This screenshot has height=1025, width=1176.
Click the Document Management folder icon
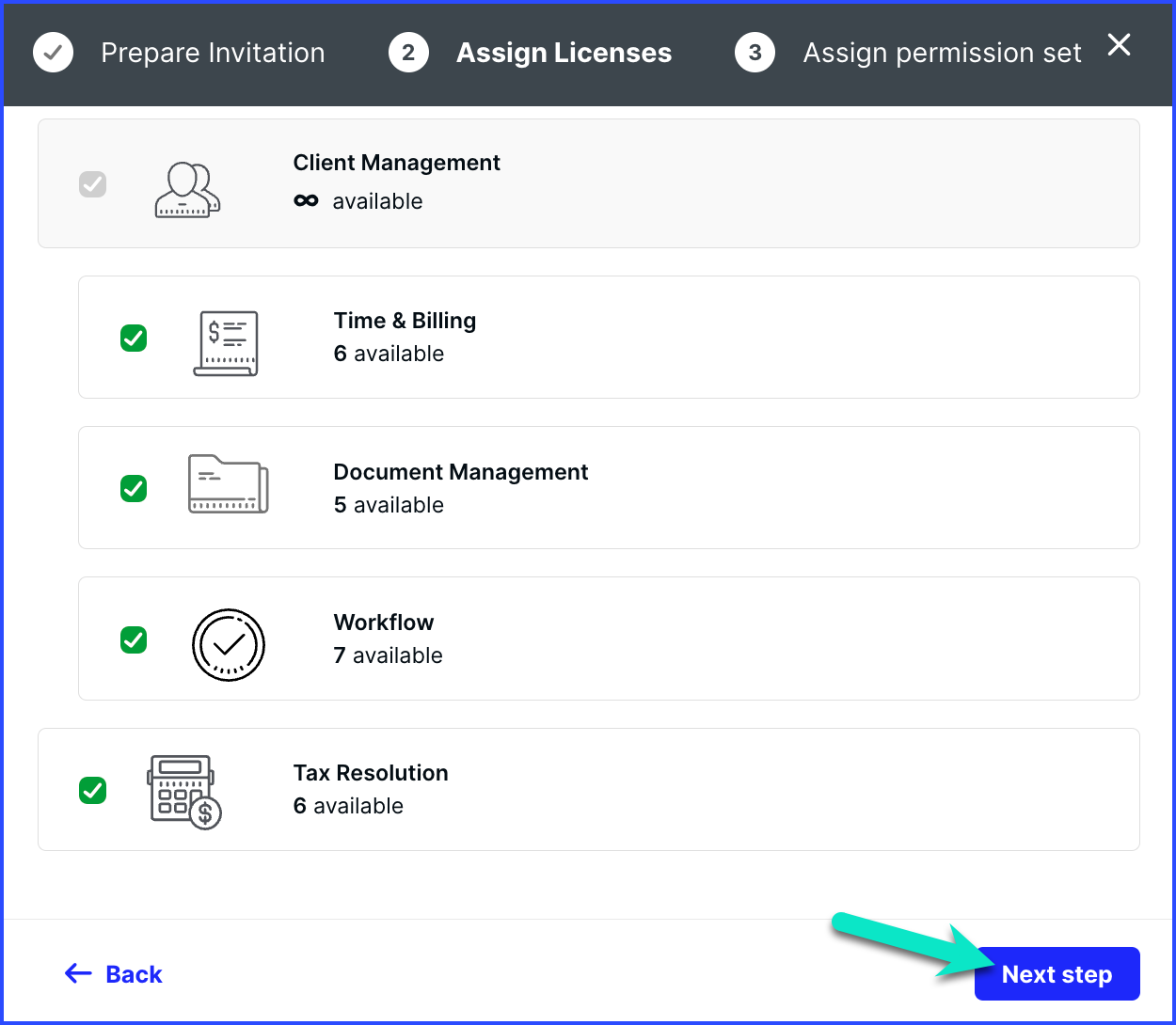[x=229, y=484]
